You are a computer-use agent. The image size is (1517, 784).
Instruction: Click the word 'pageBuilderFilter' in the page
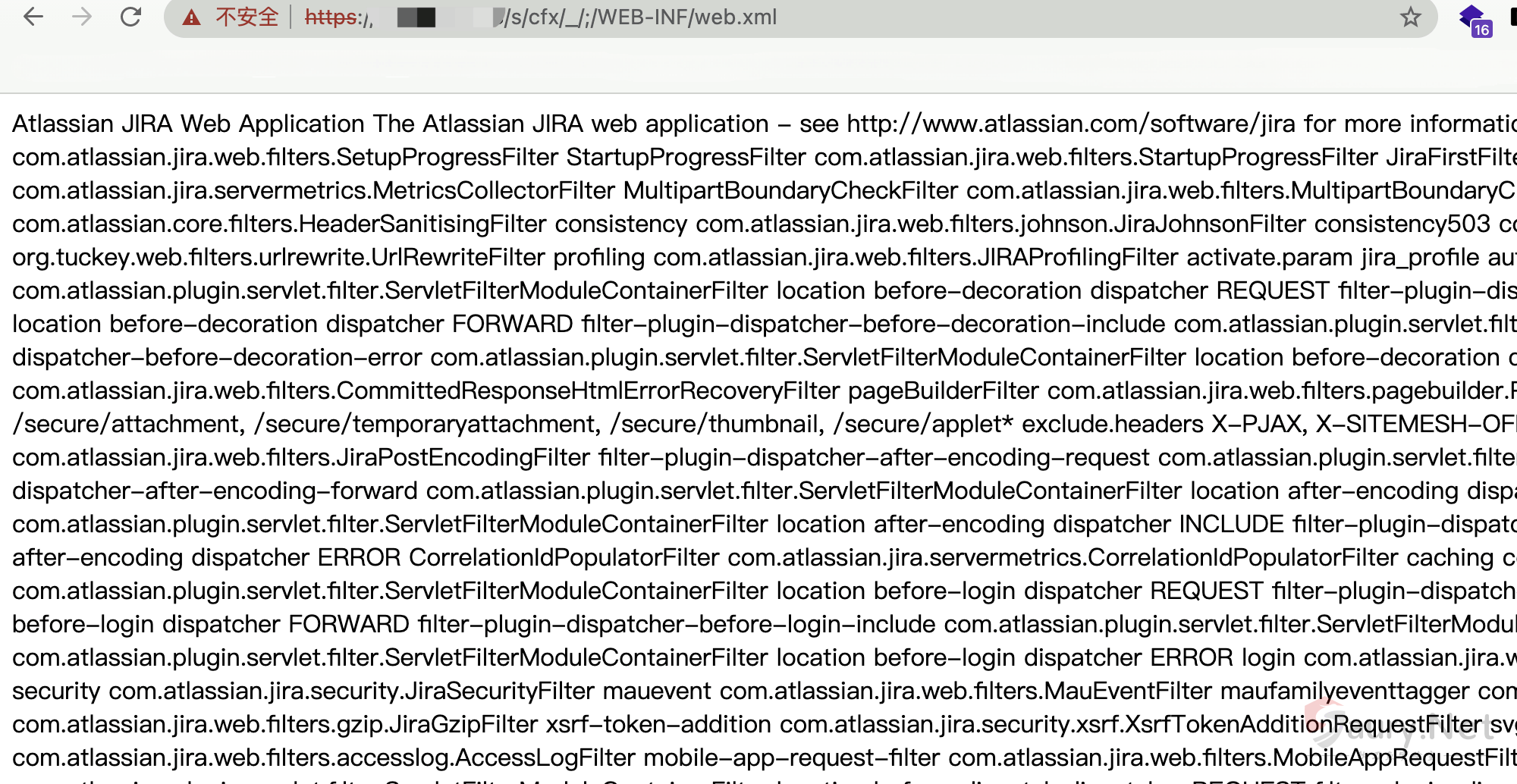[943, 390]
